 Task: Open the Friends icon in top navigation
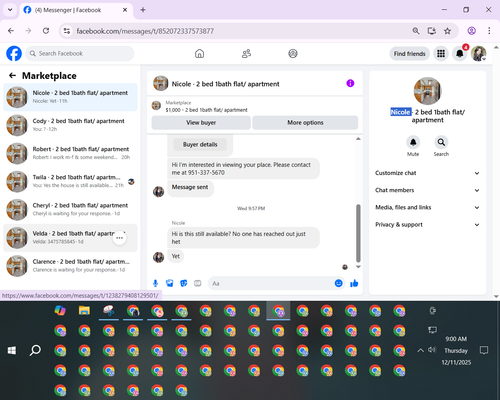246,53
